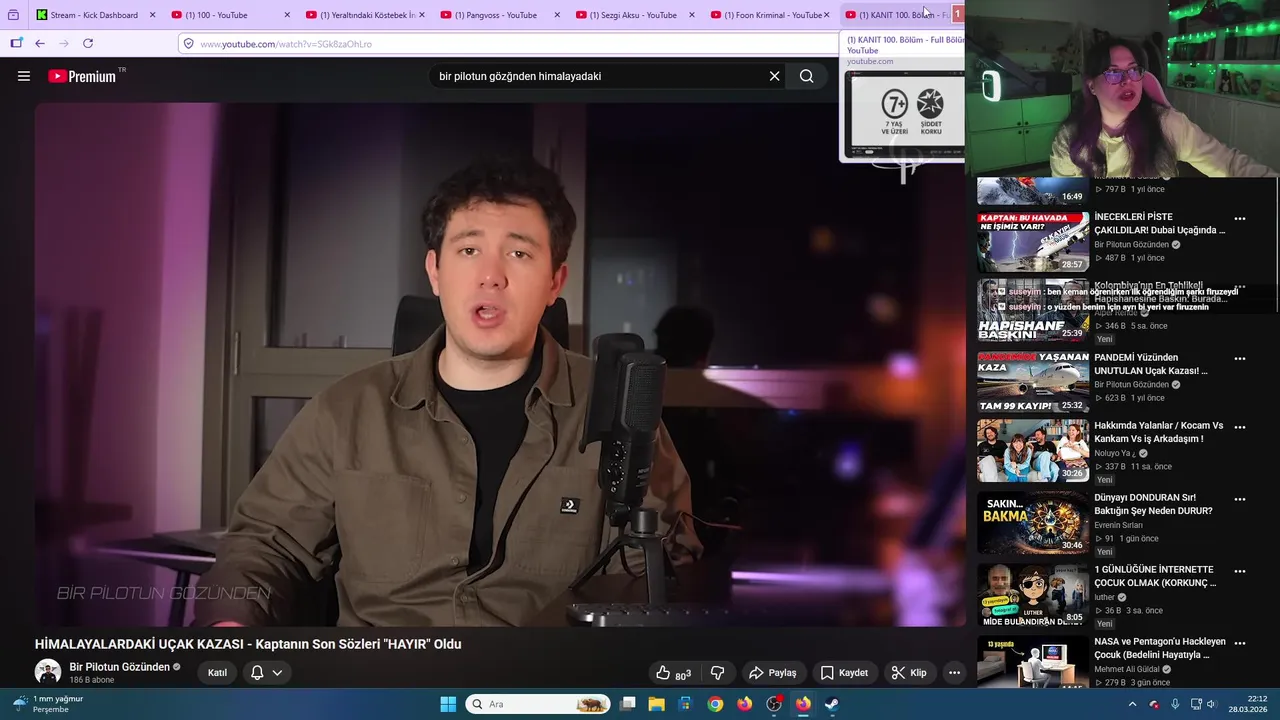Open Steam from taskbar
The height and width of the screenshot is (720, 1280).
point(832,704)
